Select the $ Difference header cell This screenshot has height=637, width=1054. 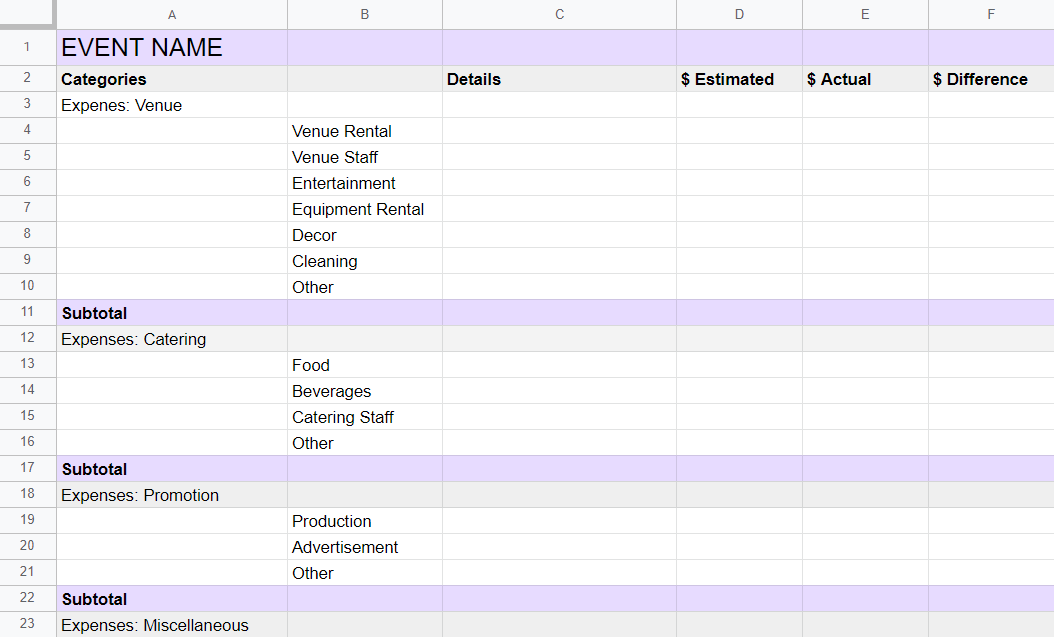991,79
